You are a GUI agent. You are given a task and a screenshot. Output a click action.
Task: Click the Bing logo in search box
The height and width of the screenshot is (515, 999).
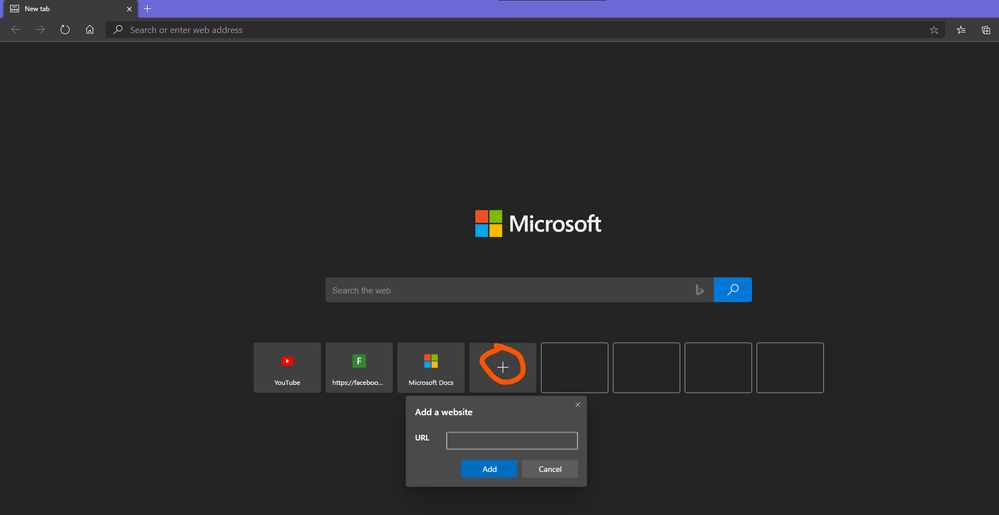[699, 290]
